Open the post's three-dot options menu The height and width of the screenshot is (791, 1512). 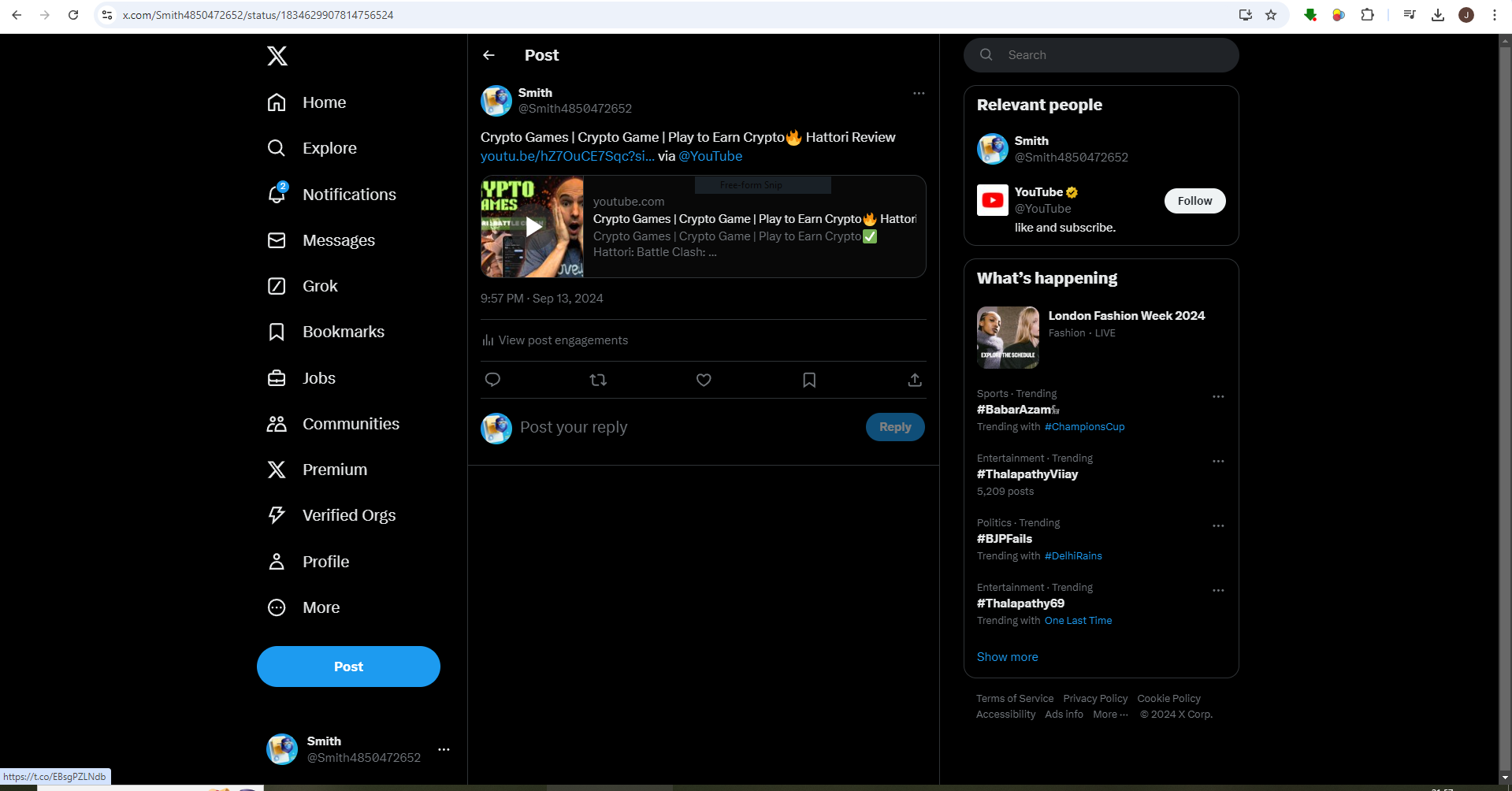pyautogui.click(x=919, y=93)
